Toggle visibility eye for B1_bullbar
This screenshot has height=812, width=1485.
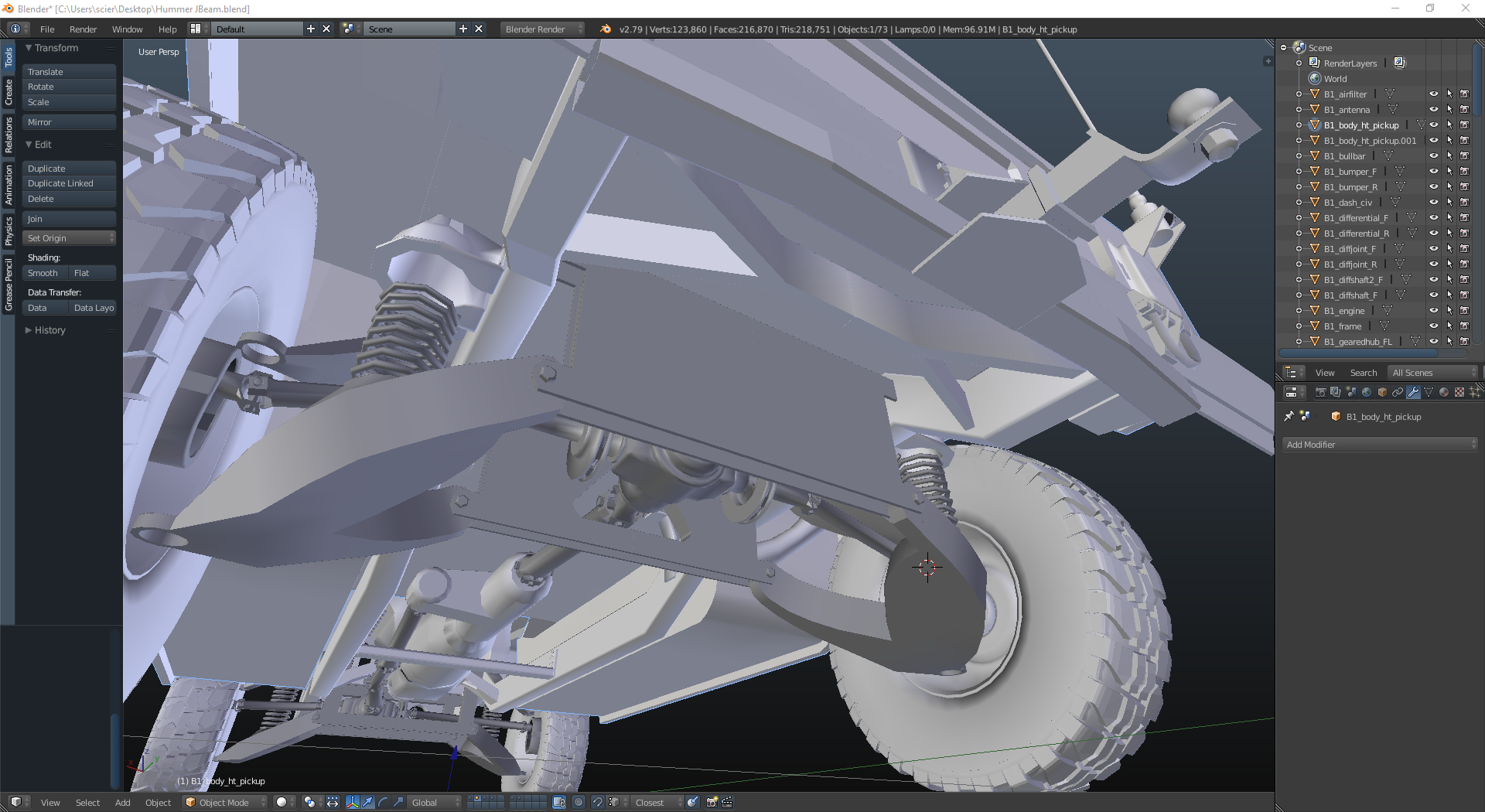point(1433,156)
